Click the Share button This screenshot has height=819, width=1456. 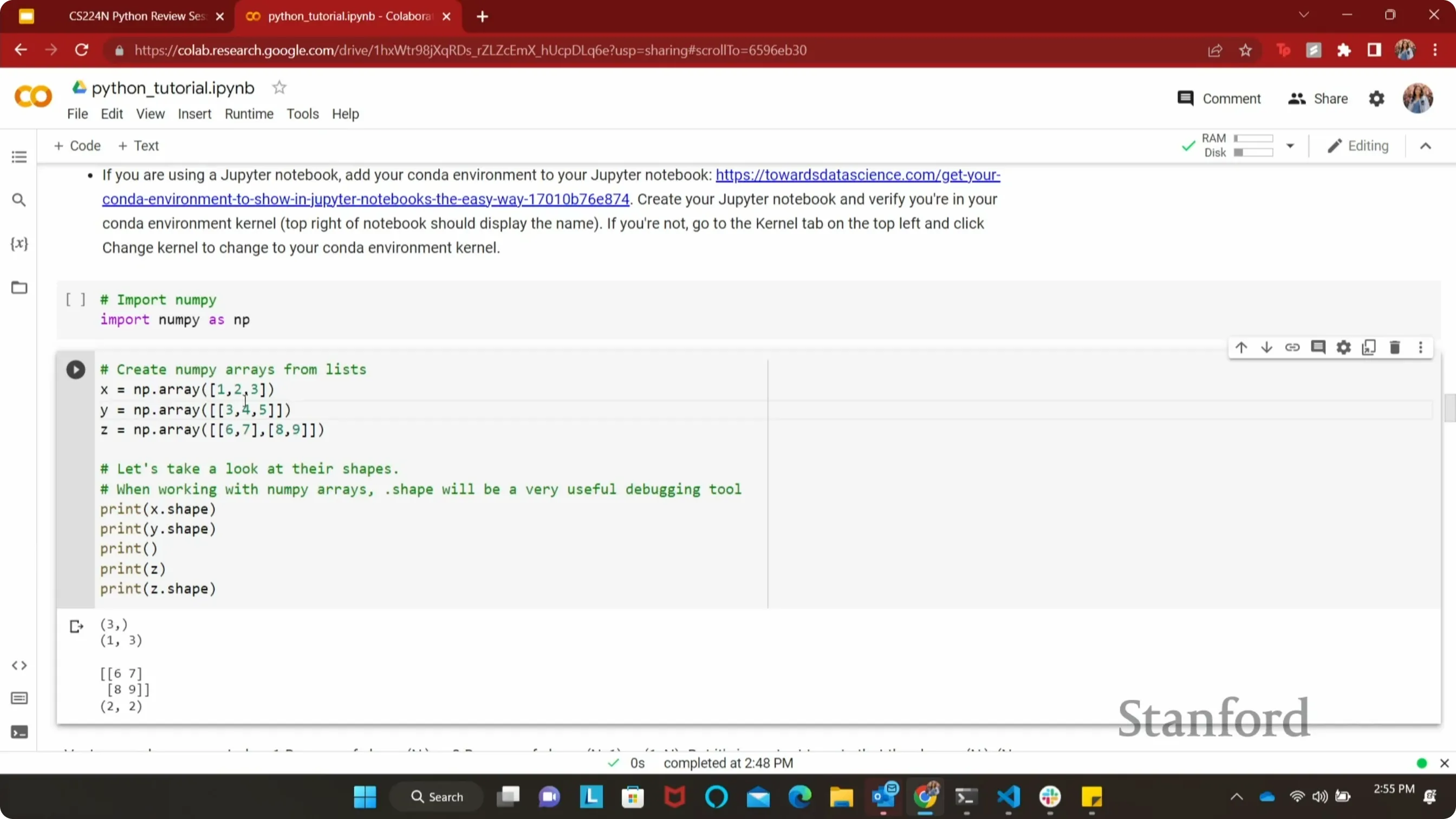[1317, 99]
